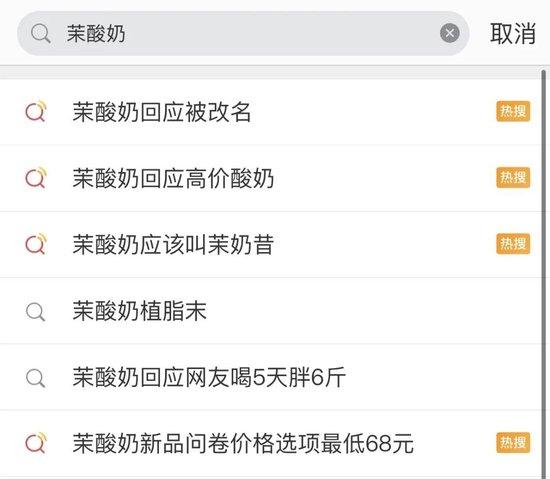This screenshot has height=479, width=550.
Task: Click trending icon beside 茉酸奶回应被改名
Action: pos(36,111)
